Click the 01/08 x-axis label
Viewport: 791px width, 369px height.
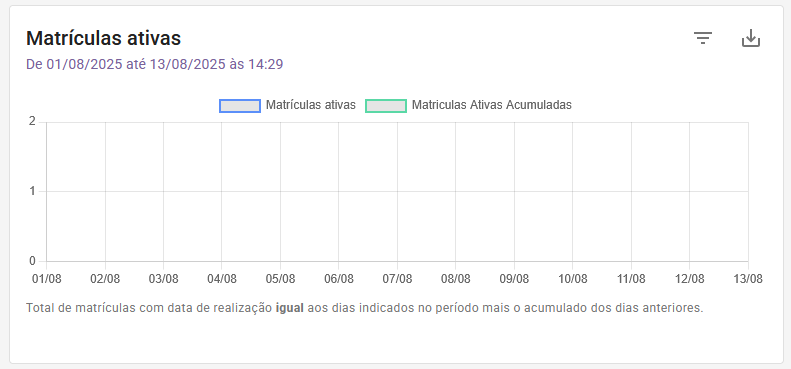46,279
